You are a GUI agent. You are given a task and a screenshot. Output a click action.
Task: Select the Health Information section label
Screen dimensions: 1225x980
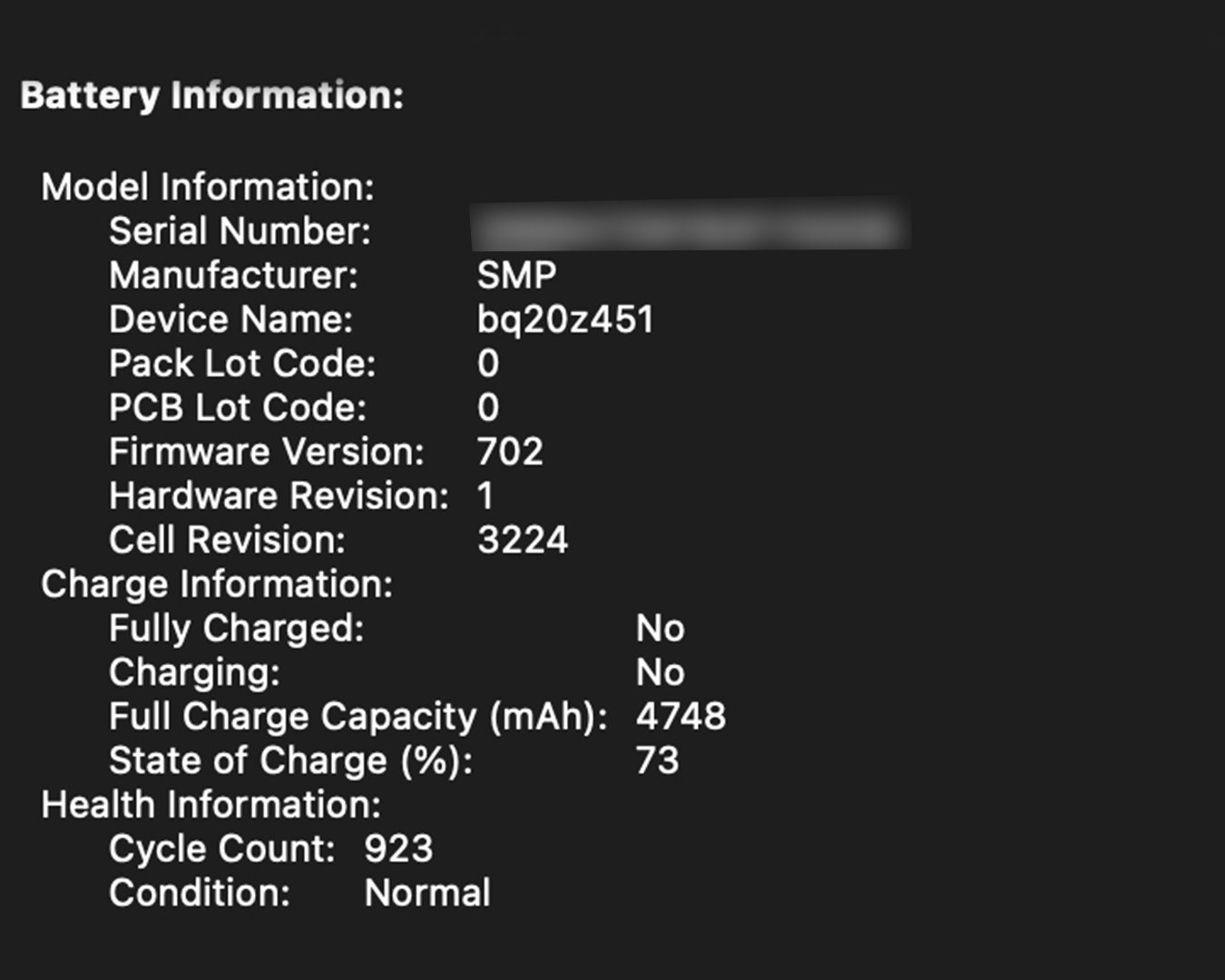(211, 805)
